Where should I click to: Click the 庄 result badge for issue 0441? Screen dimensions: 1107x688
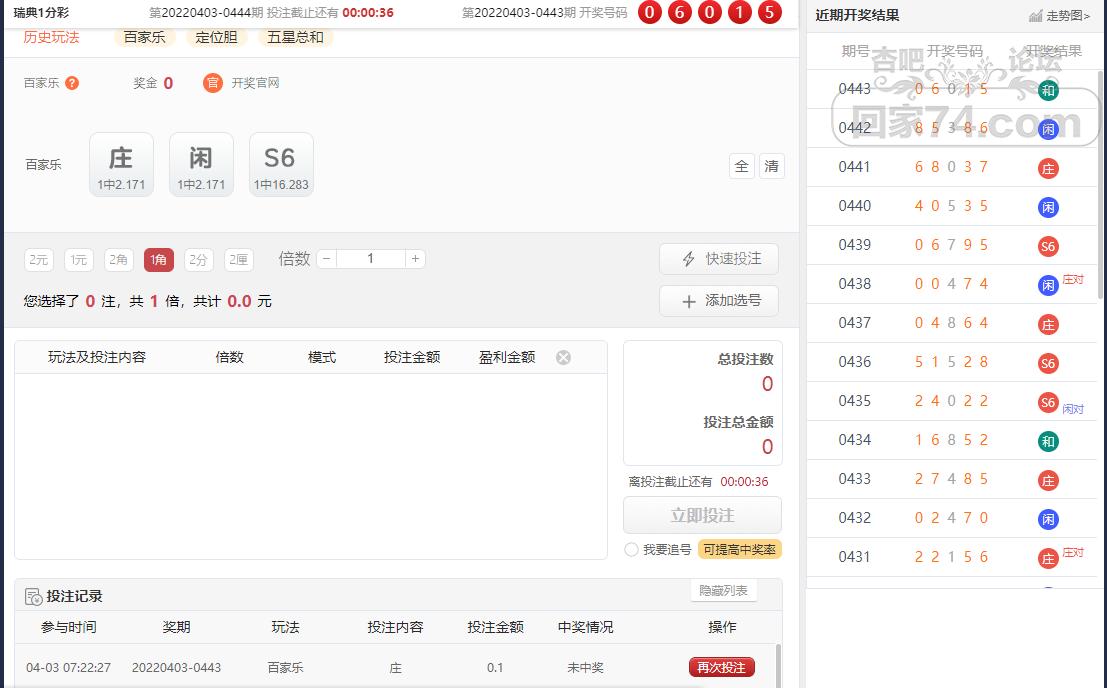(x=1048, y=169)
